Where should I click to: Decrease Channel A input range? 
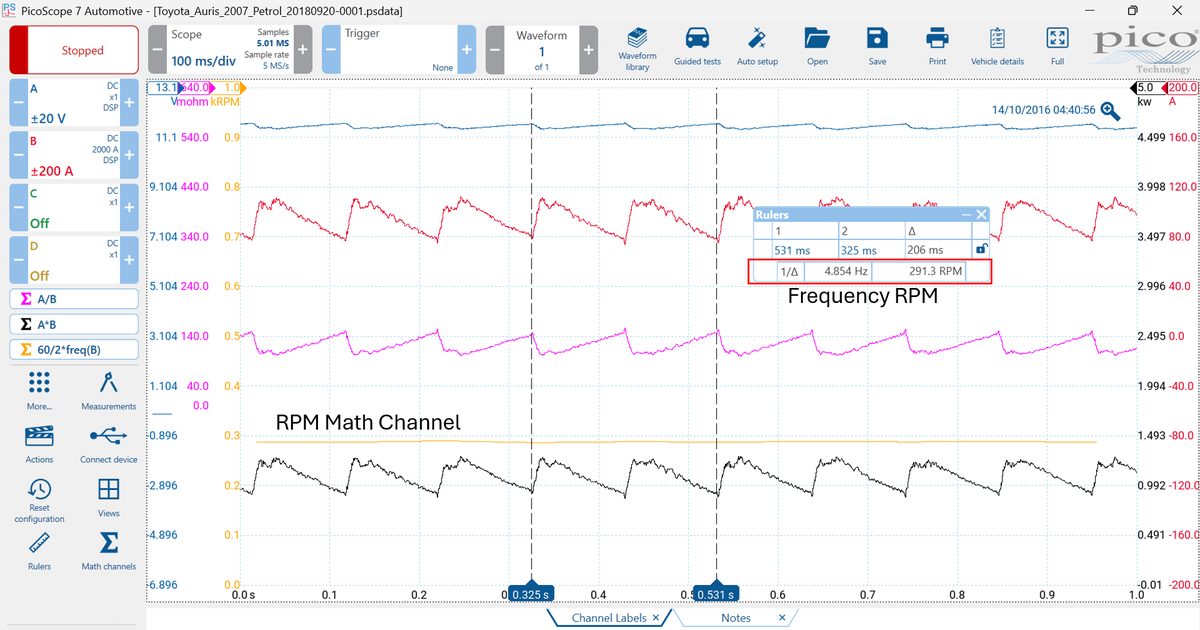click(x=18, y=103)
